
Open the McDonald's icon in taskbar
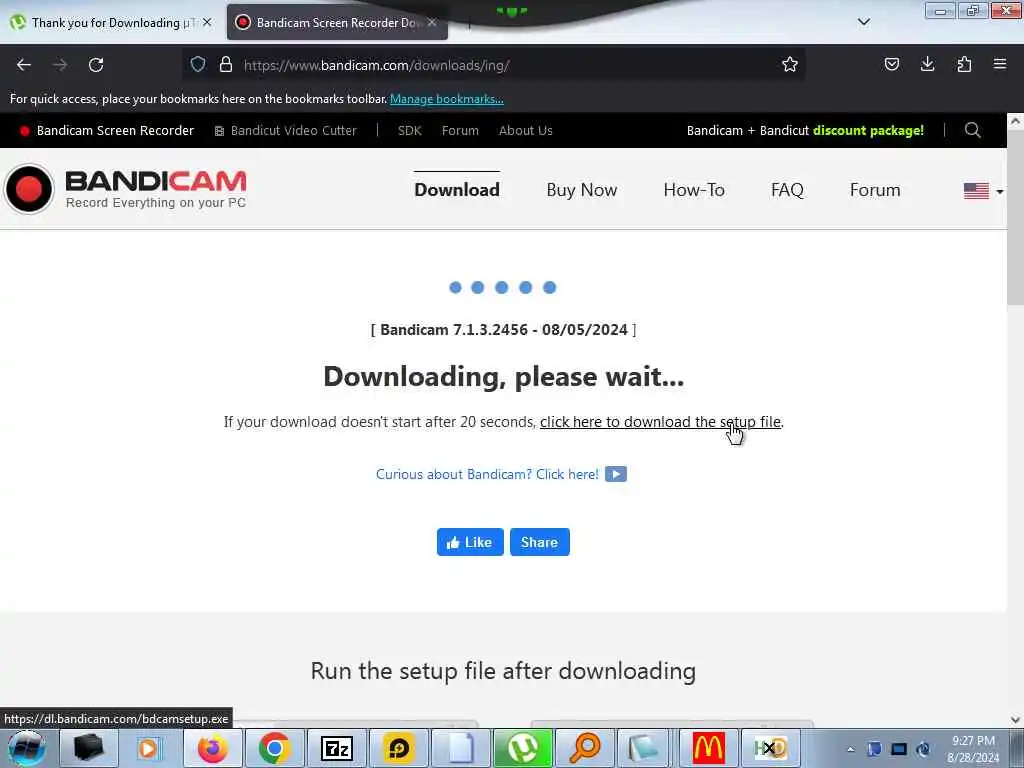tap(709, 748)
